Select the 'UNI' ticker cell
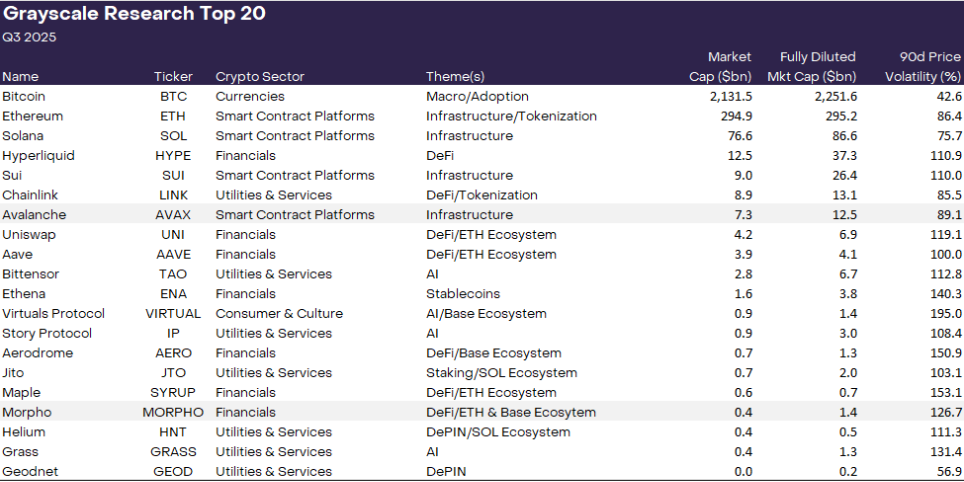The image size is (964, 482). click(173, 234)
